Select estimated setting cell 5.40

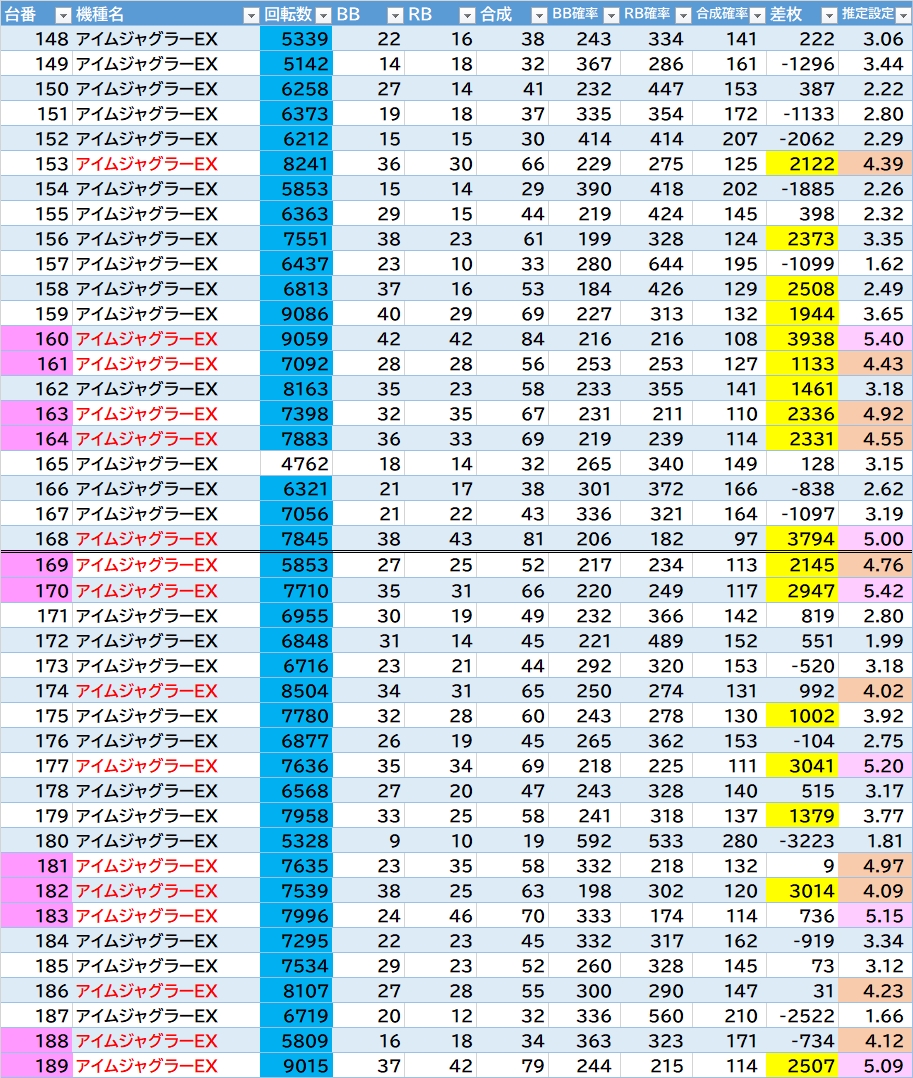pos(875,339)
